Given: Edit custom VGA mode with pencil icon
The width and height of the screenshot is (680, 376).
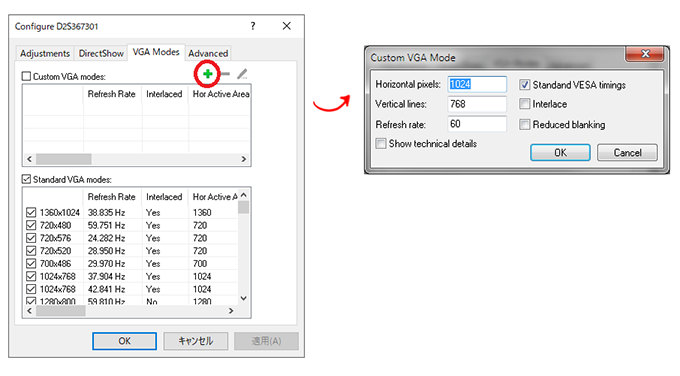Looking at the screenshot, I should click(242, 74).
